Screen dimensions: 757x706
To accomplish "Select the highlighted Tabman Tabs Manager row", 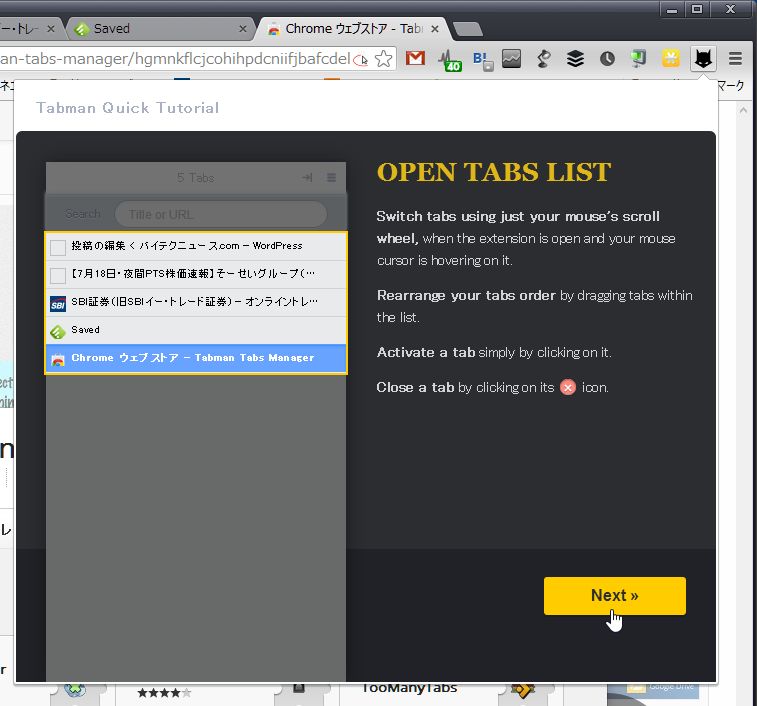I will coord(196,359).
